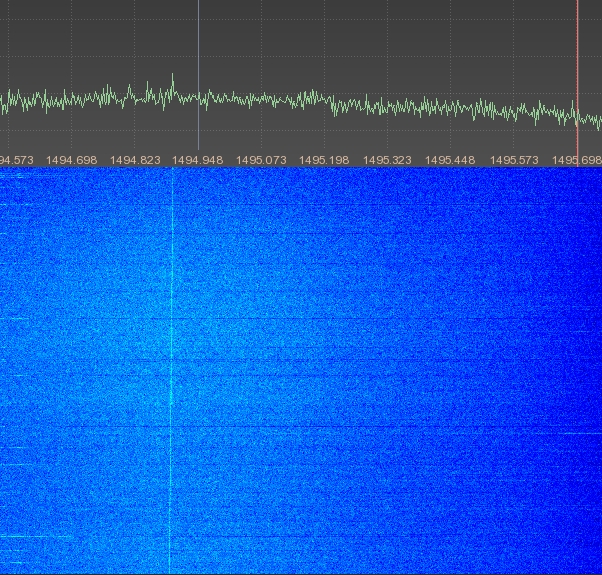Click the 1494.823 frequency label
Screen dimensions: 602x575
coord(135,160)
